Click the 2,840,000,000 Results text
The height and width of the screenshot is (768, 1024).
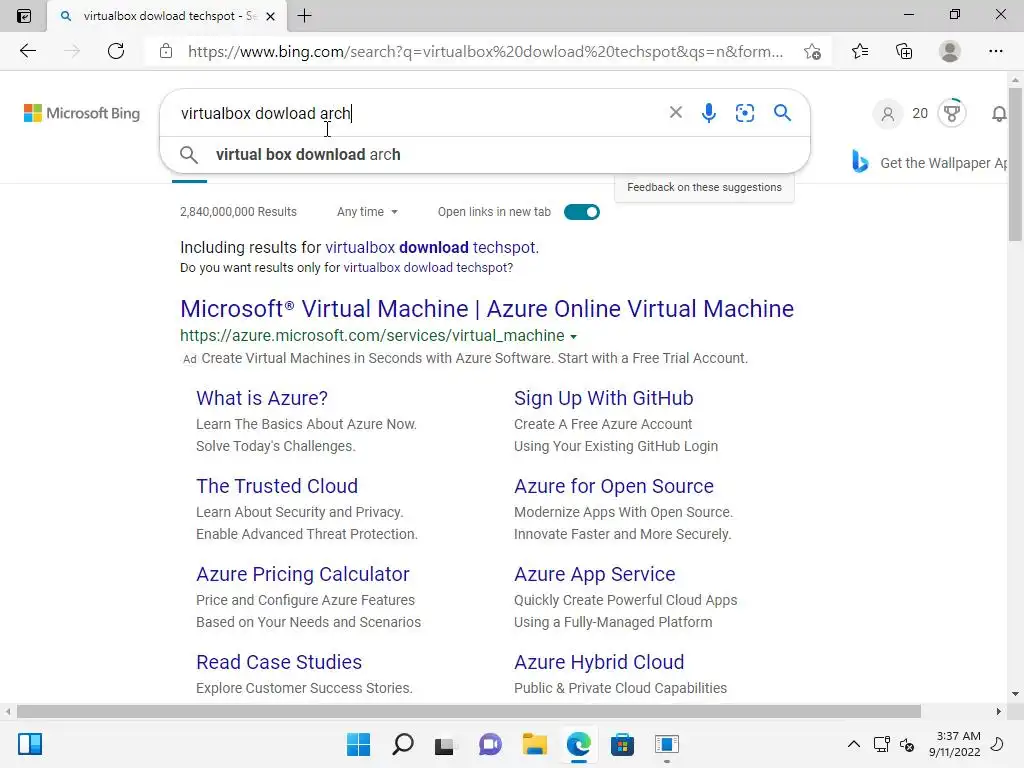click(238, 212)
